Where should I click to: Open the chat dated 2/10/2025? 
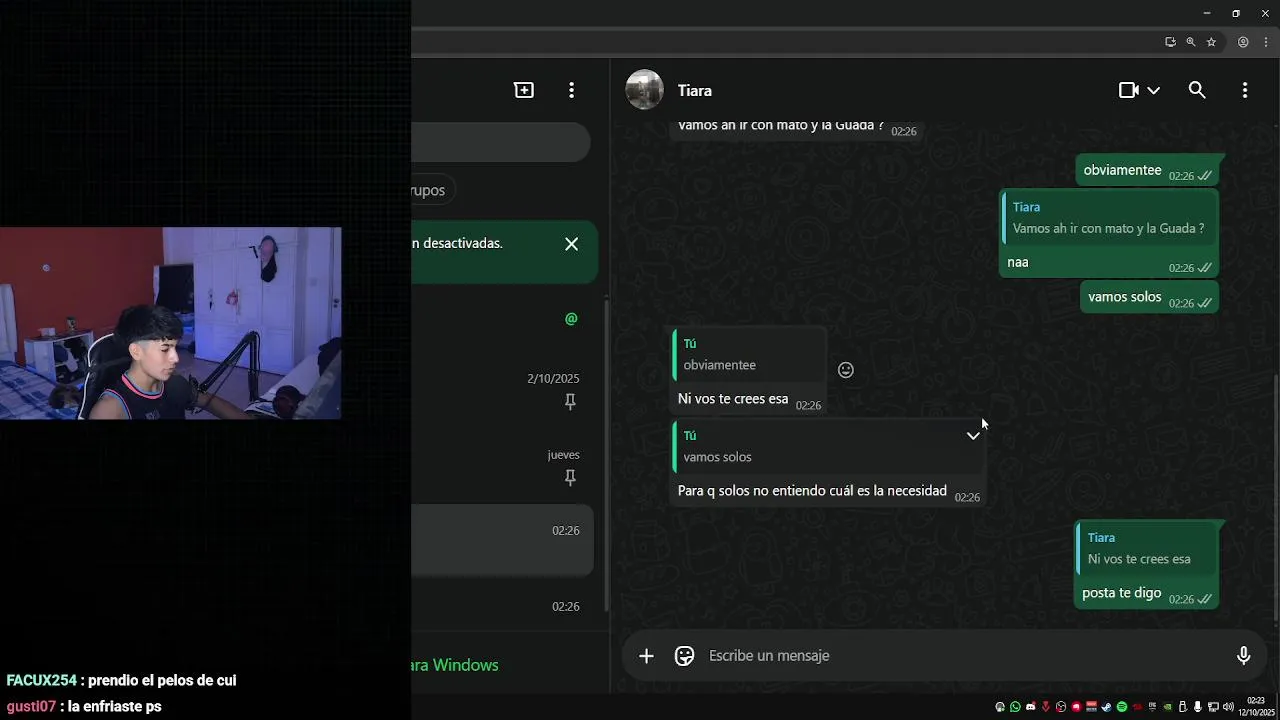[x=503, y=389]
